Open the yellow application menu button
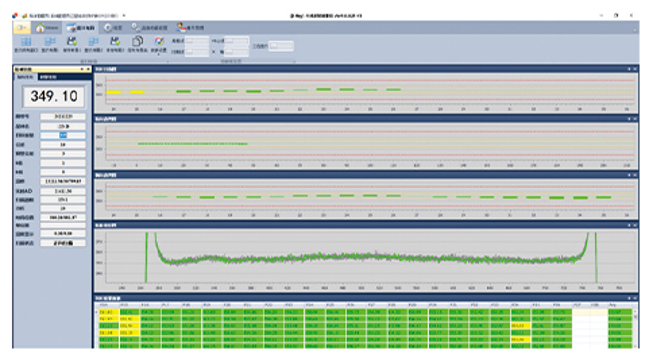653x363 pixels. click(x=21, y=27)
